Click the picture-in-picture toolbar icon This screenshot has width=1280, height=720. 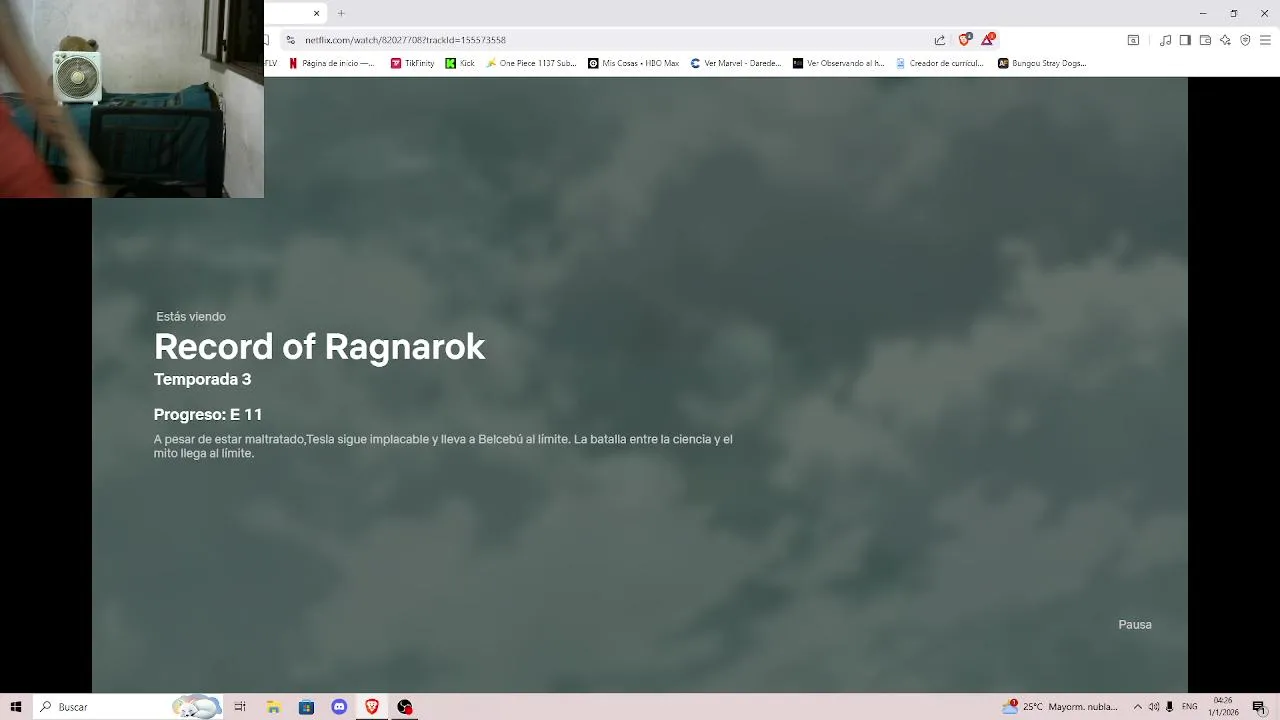pos(1133,40)
